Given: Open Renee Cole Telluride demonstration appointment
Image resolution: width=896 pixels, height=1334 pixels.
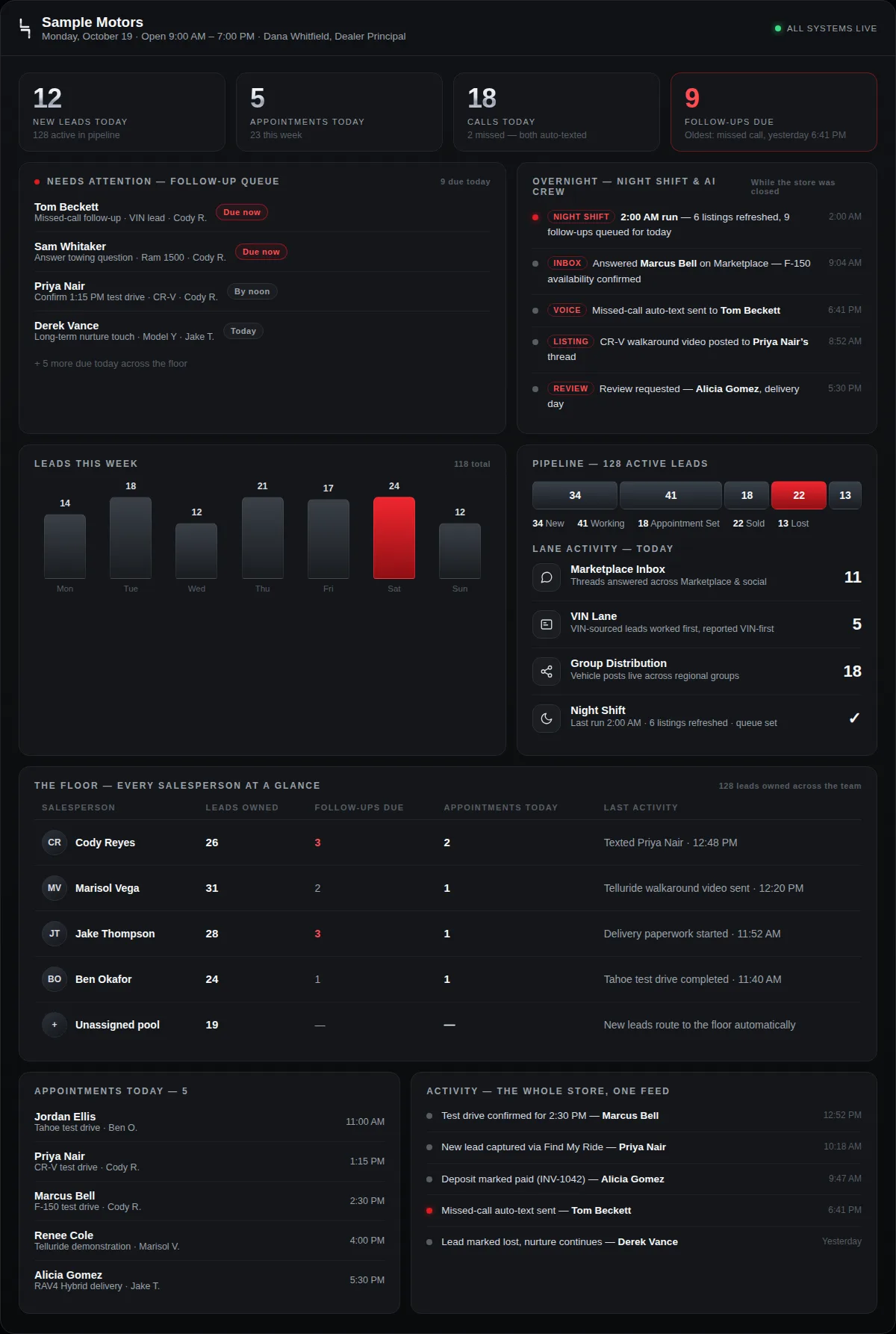Looking at the screenshot, I should pyautogui.click(x=210, y=1241).
